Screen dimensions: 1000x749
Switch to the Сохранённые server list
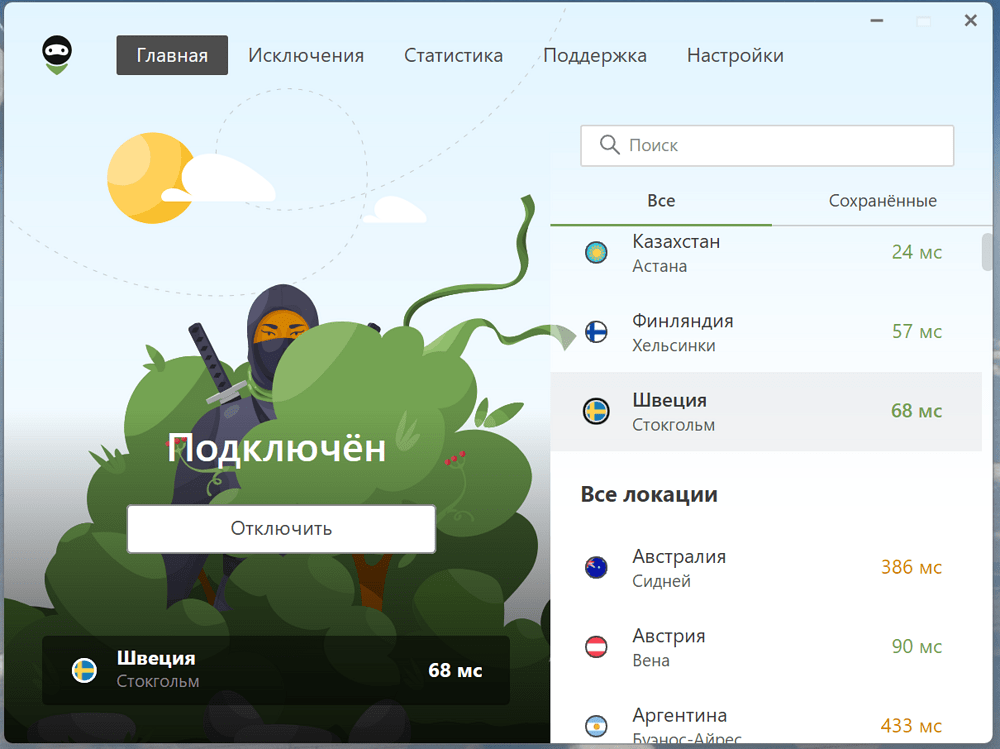click(x=882, y=200)
